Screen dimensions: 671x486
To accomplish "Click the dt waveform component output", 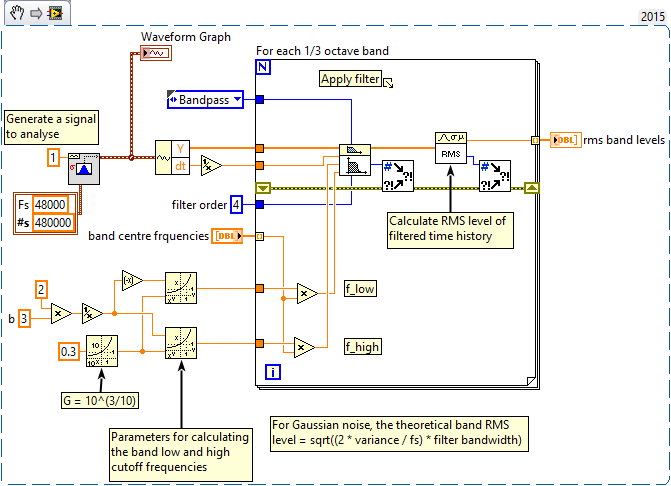I will pyautogui.click(x=181, y=166).
